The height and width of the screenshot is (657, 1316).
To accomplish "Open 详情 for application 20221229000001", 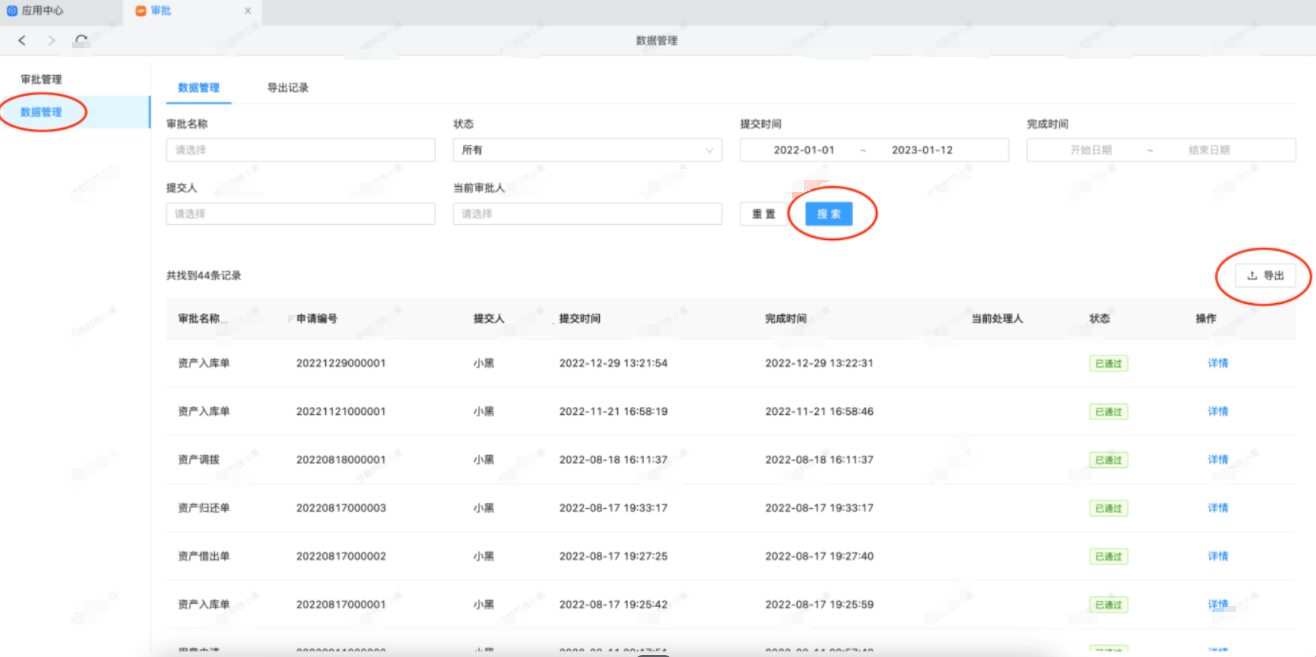I will click(1217, 363).
